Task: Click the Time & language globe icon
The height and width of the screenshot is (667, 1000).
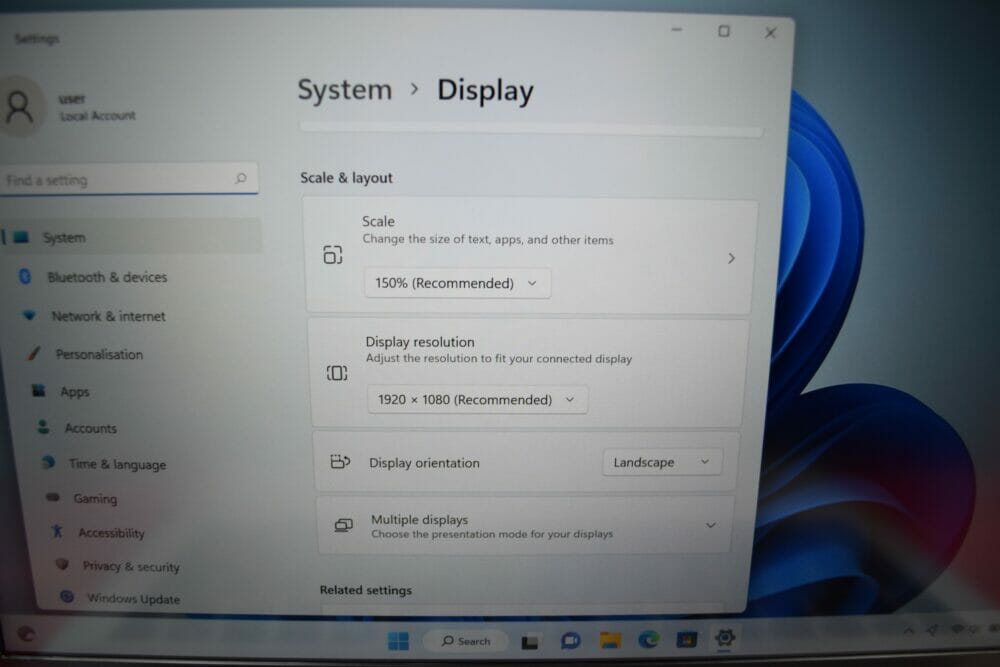Action: [x=48, y=462]
